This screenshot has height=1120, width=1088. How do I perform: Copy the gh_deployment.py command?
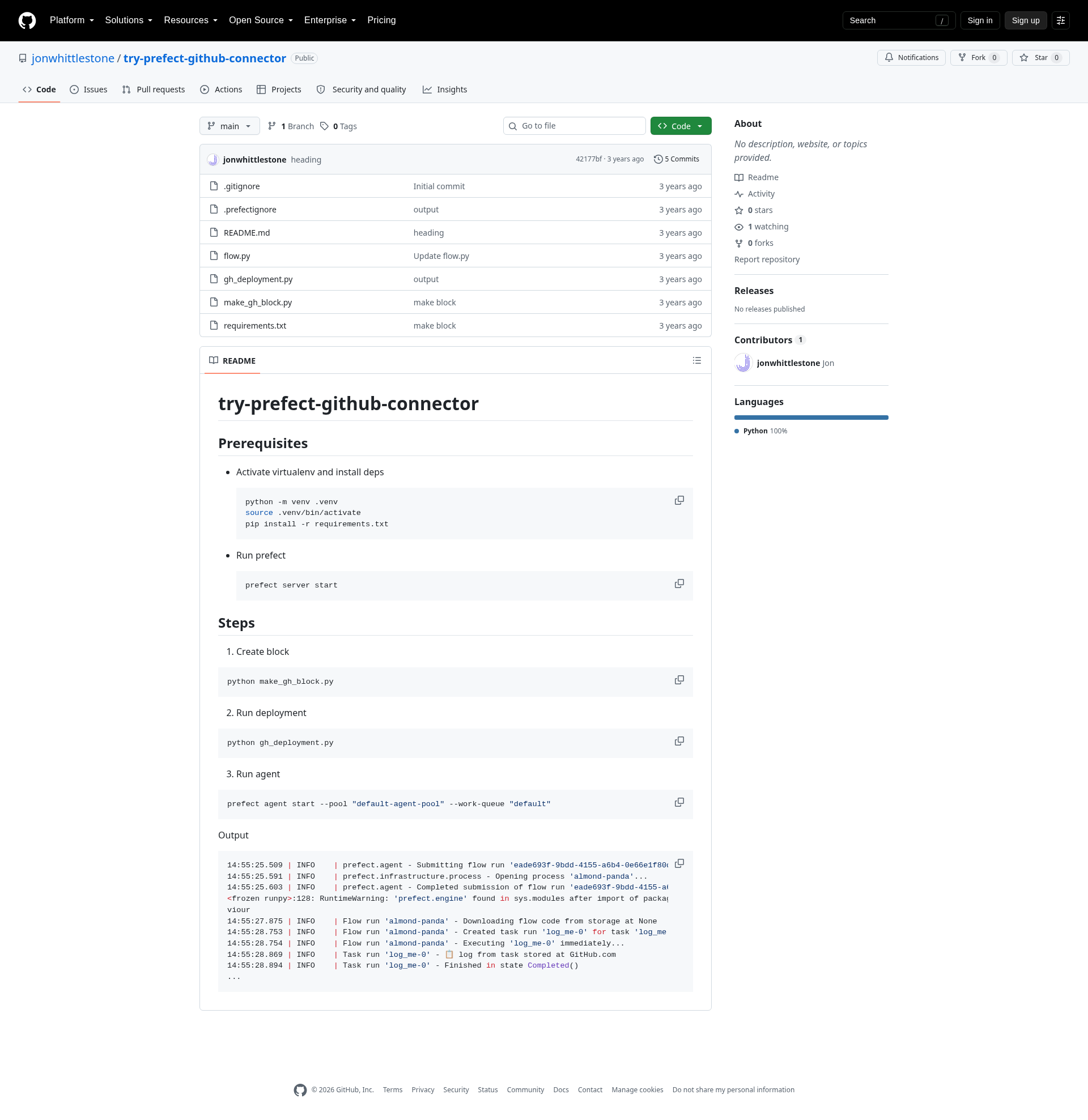[679, 740]
